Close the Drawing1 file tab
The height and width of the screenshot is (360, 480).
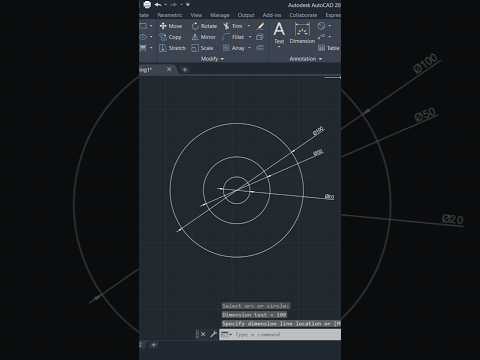click(169, 69)
